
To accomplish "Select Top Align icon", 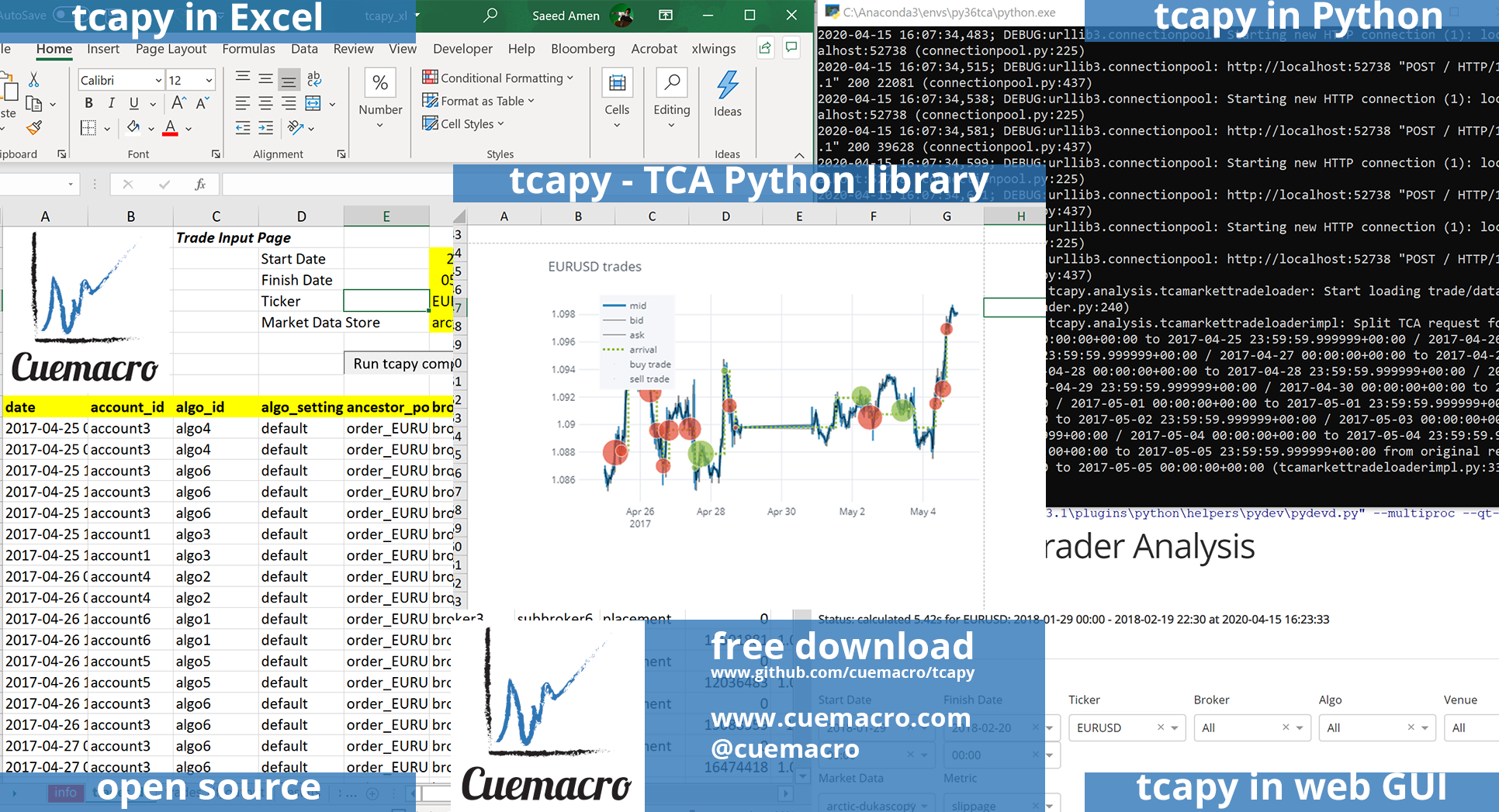I will (243, 78).
